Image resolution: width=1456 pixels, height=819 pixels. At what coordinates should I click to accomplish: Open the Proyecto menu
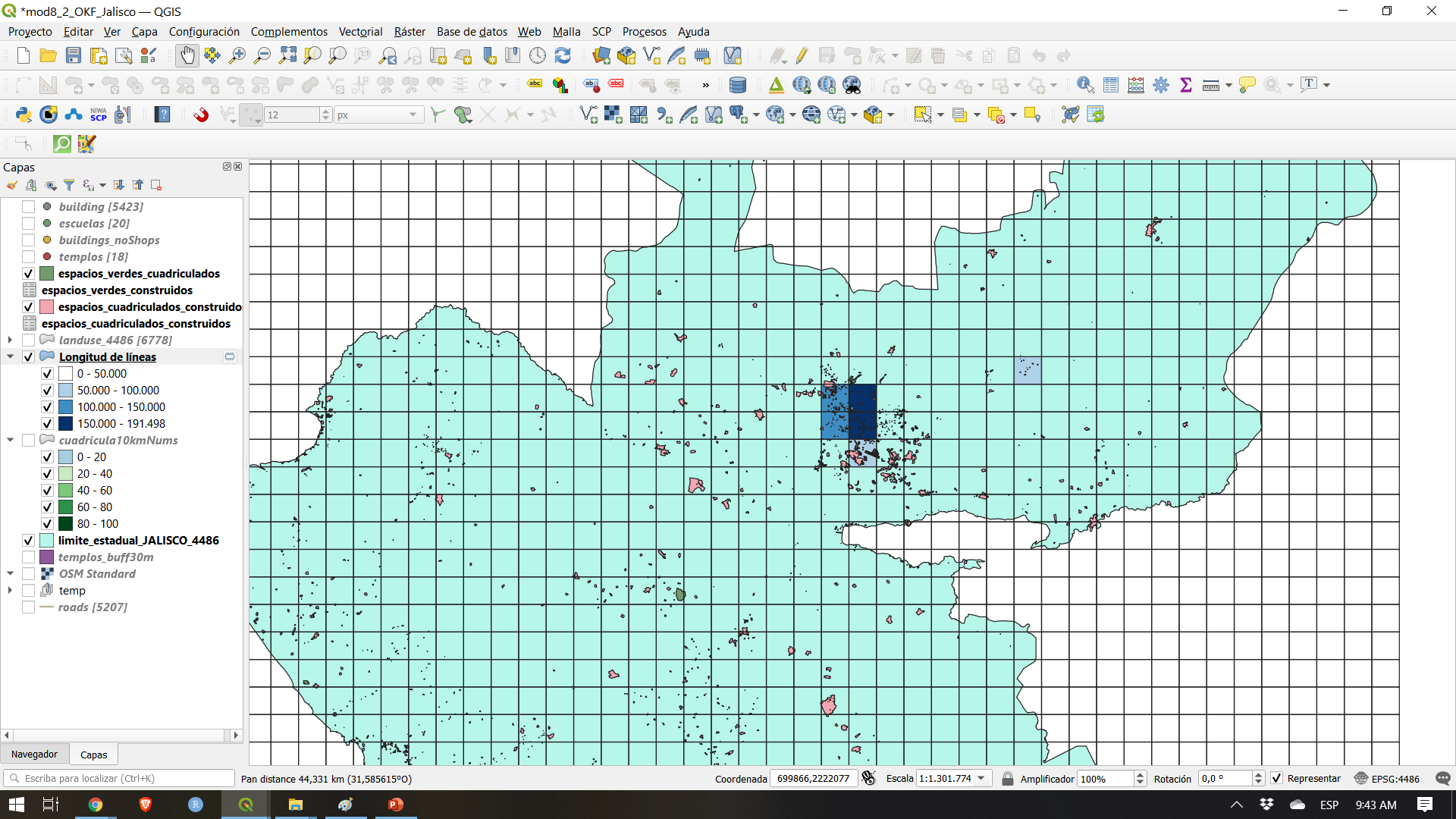(x=30, y=31)
